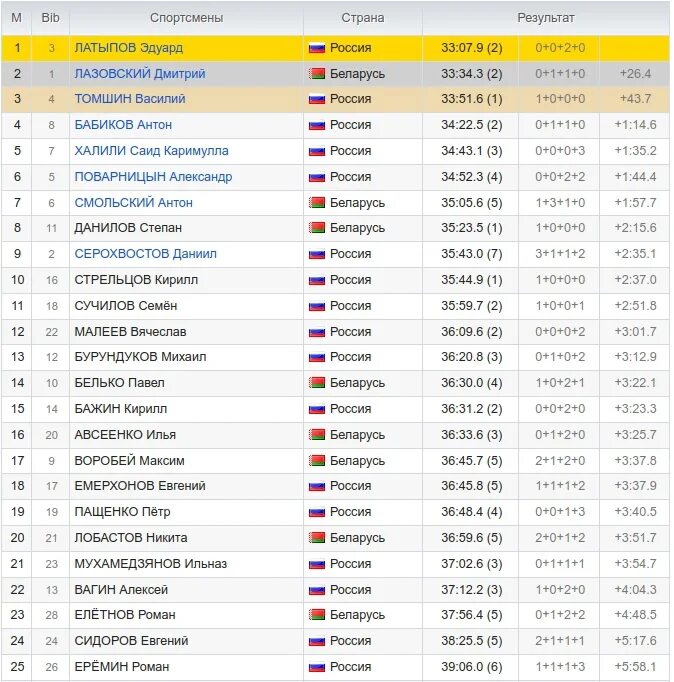The height and width of the screenshot is (682, 674).
Task: Select the name ВАГИН Алексей
Action: [x=121, y=590]
